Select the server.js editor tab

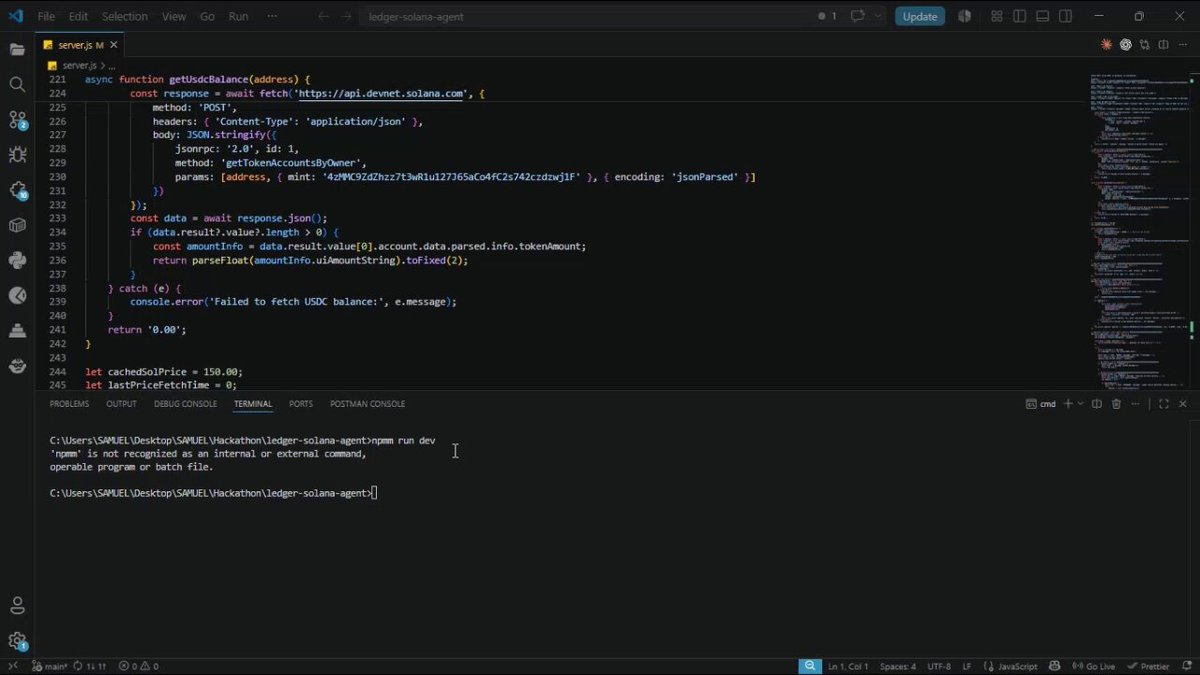[80, 45]
